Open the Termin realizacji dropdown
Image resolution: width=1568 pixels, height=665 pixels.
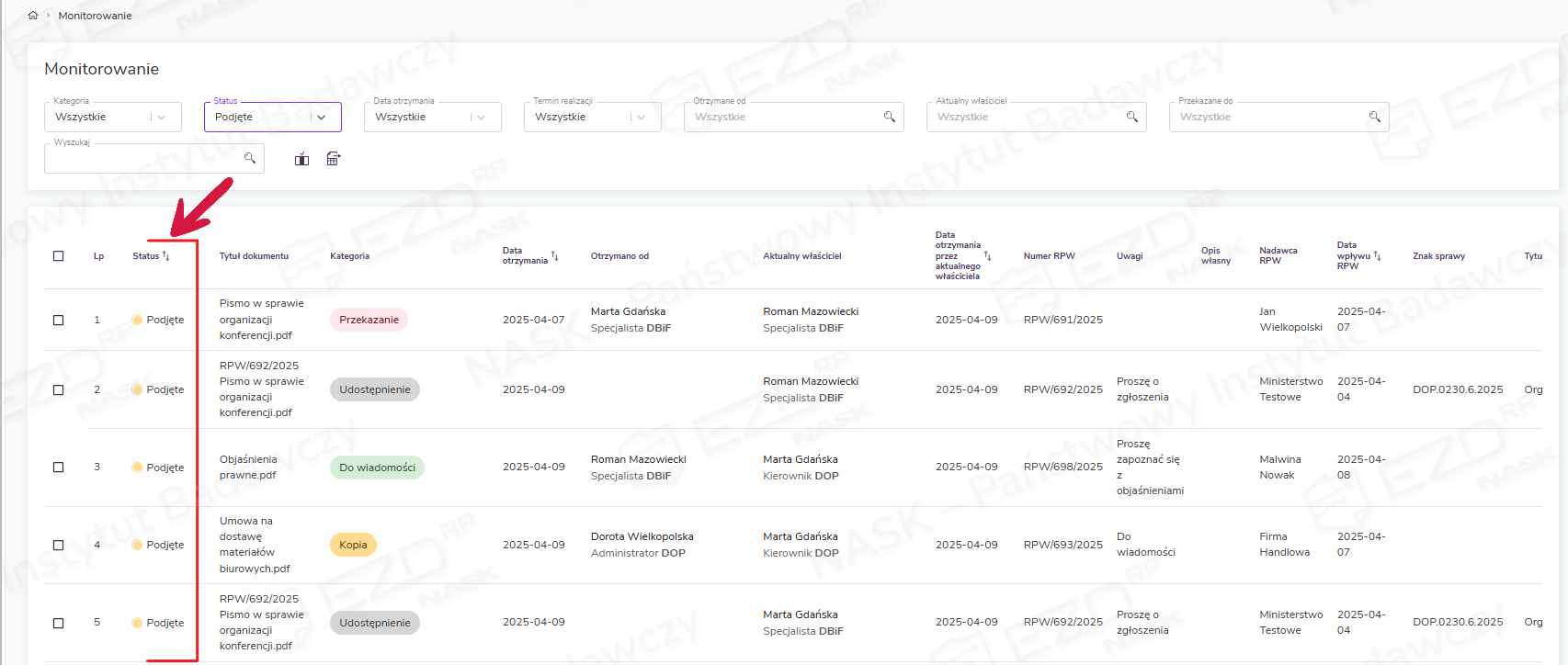(x=641, y=118)
